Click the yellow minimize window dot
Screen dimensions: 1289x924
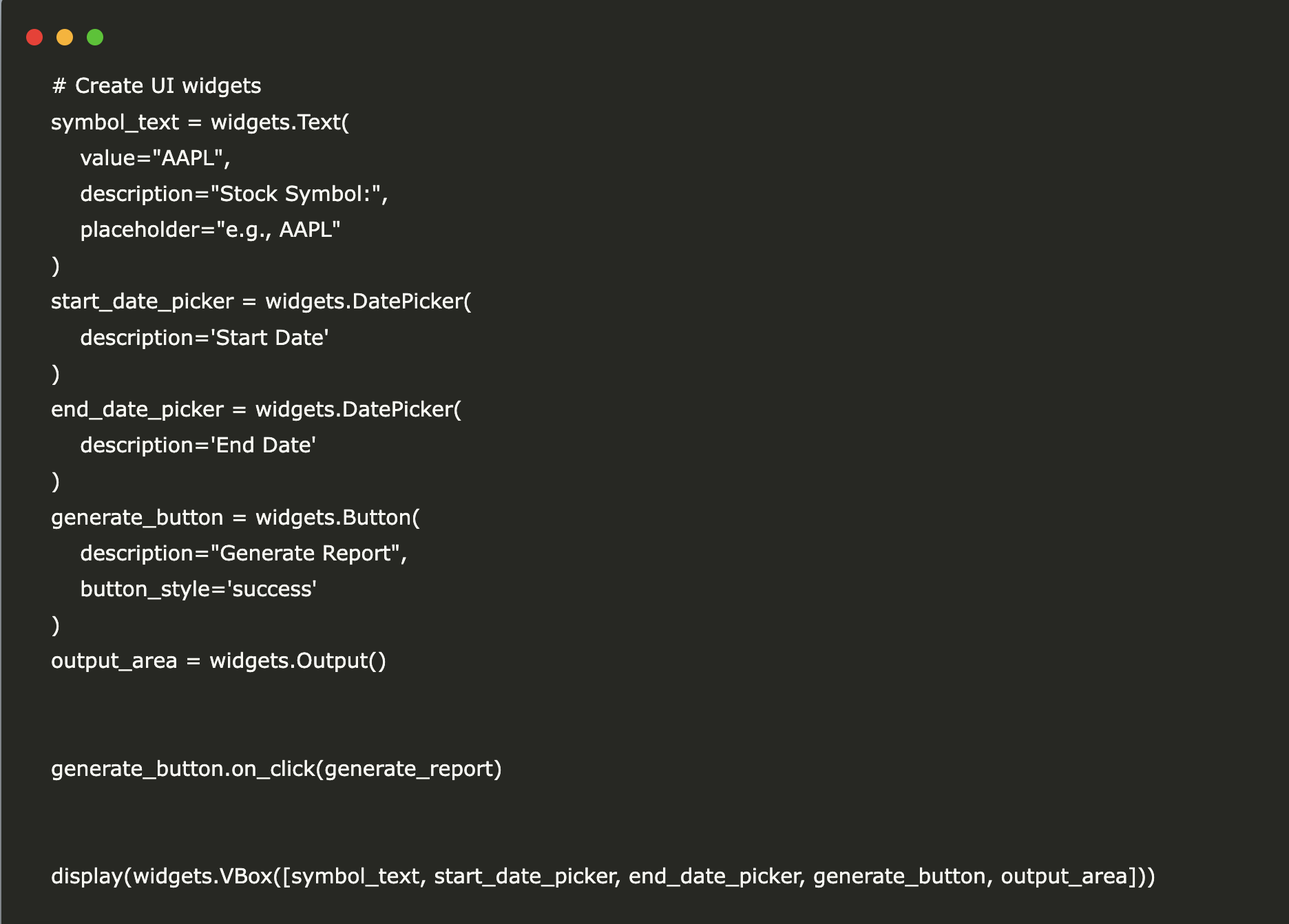click(65, 37)
